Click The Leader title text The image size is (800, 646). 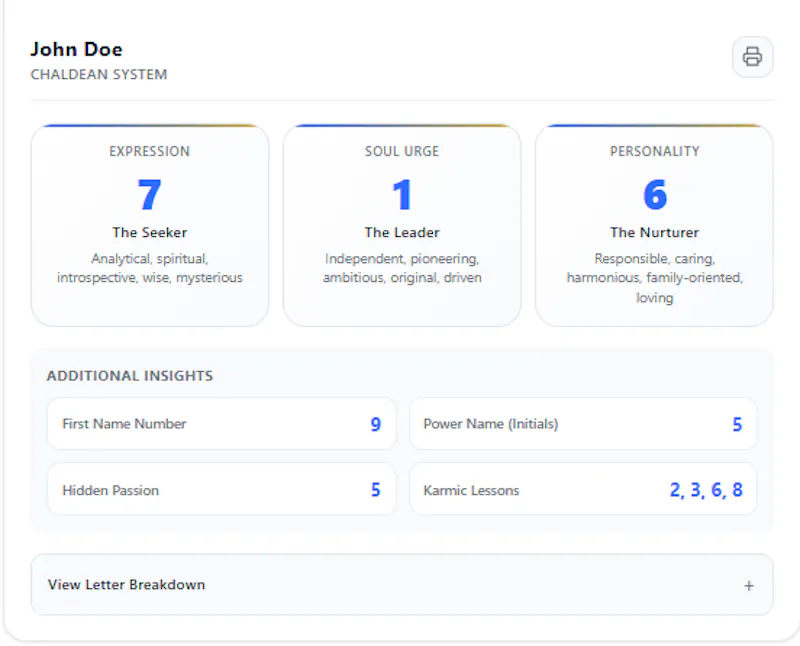pos(402,233)
